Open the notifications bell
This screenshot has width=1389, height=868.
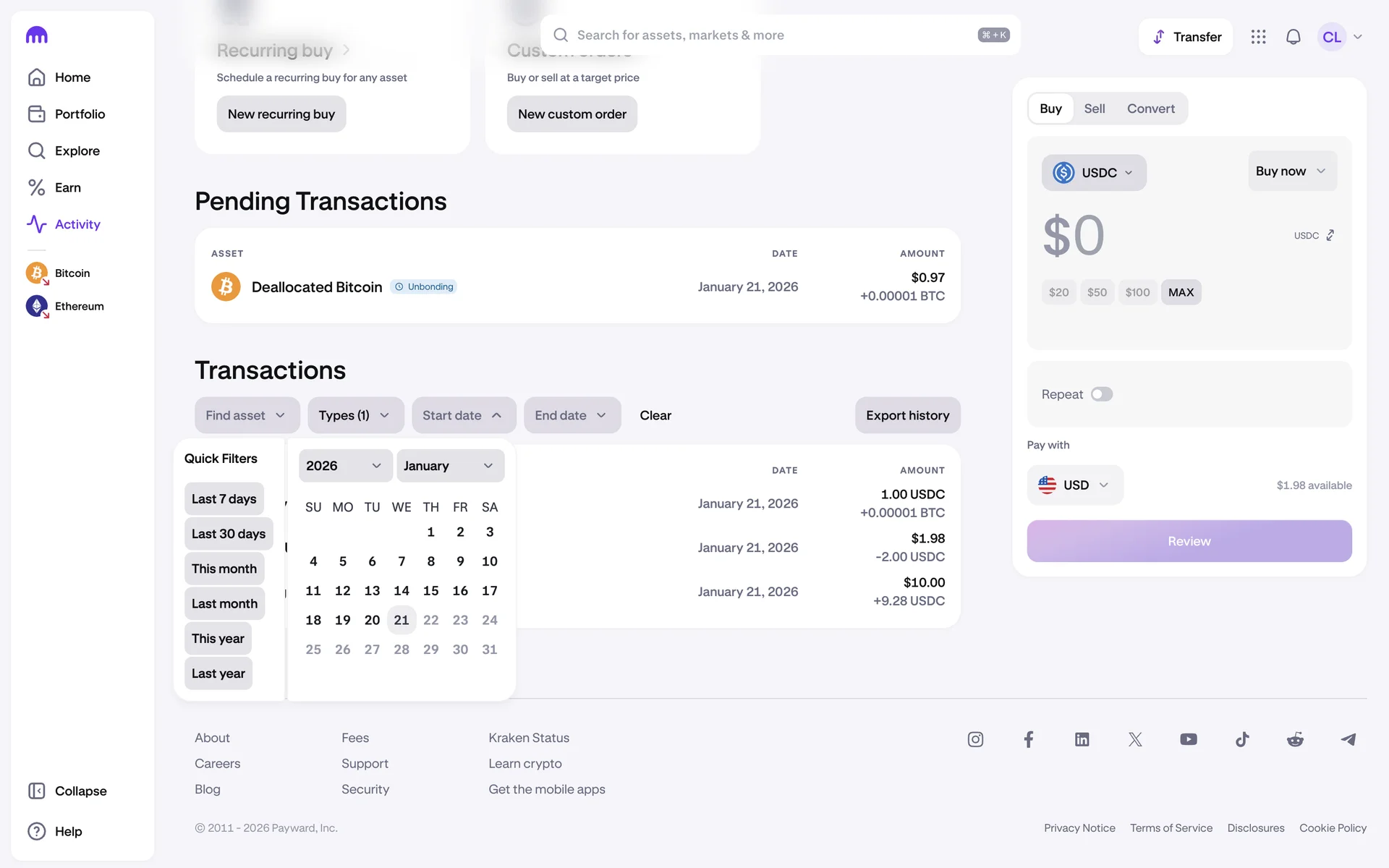pos(1293,37)
